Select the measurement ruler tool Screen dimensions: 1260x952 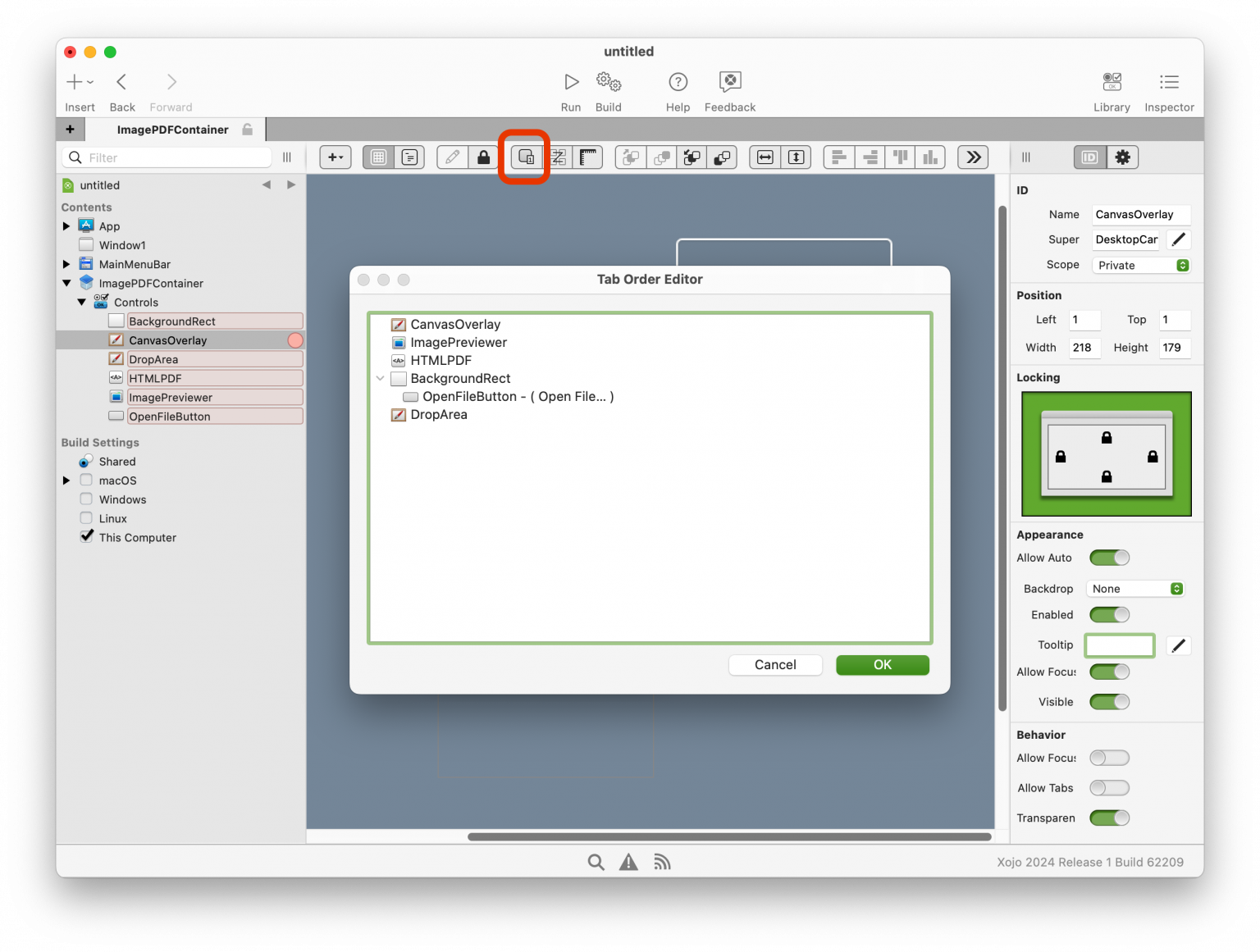tap(588, 157)
